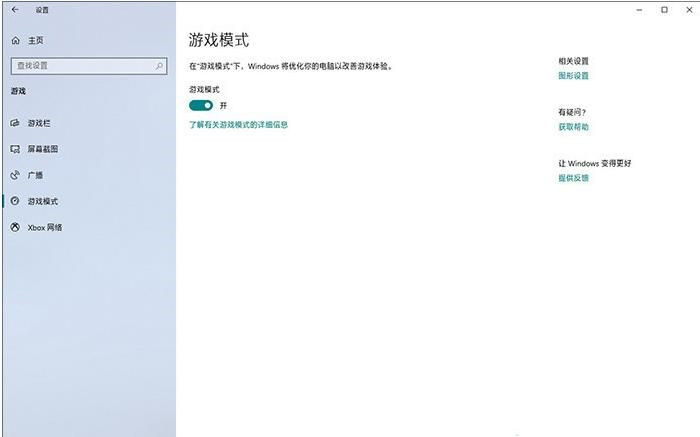Image resolution: width=700 pixels, height=437 pixels.
Task: Select the 主页 text label in the sidebar
Action: pos(36,41)
